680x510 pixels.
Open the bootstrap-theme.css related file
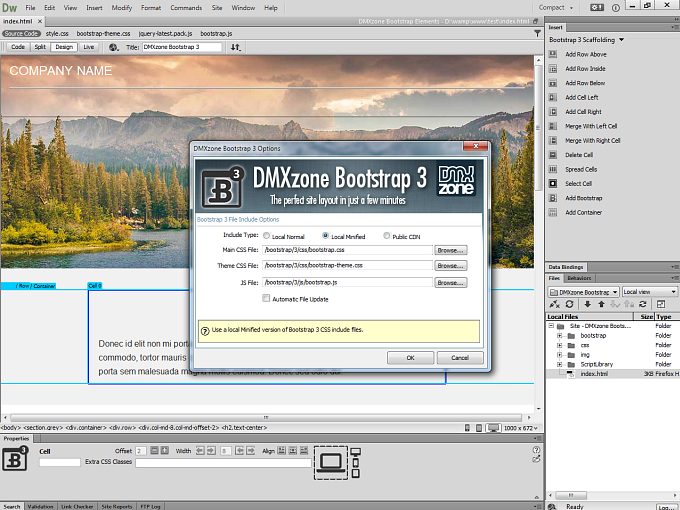pyautogui.click(x=103, y=33)
